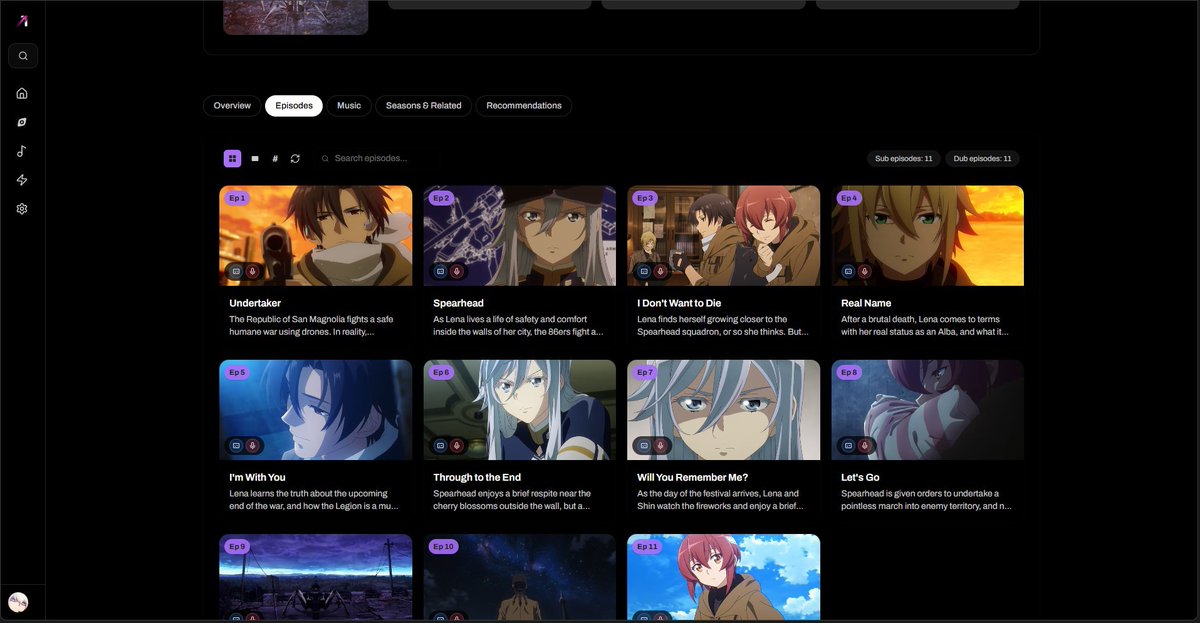Open the Music tab

(x=349, y=105)
